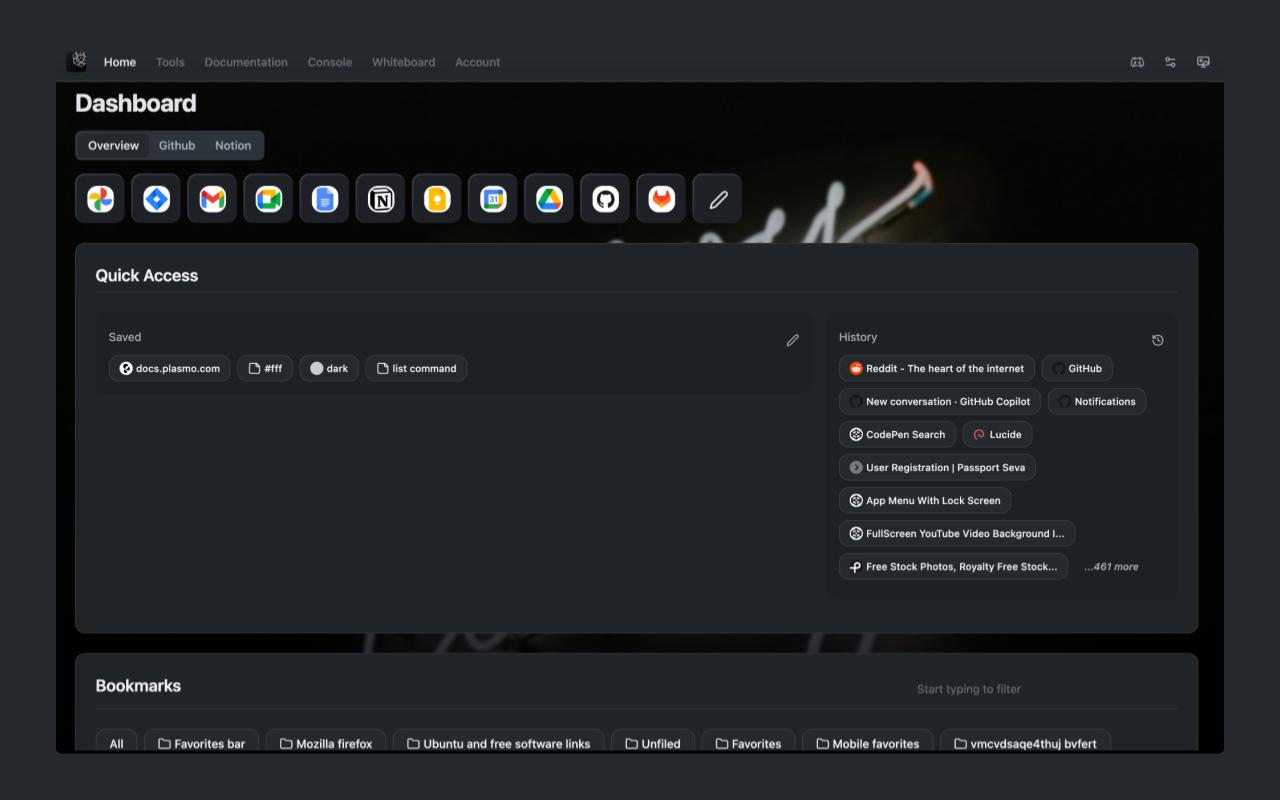Select the Favorites bar bookmark folder
This screenshot has height=800, width=1280.
[201, 743]
